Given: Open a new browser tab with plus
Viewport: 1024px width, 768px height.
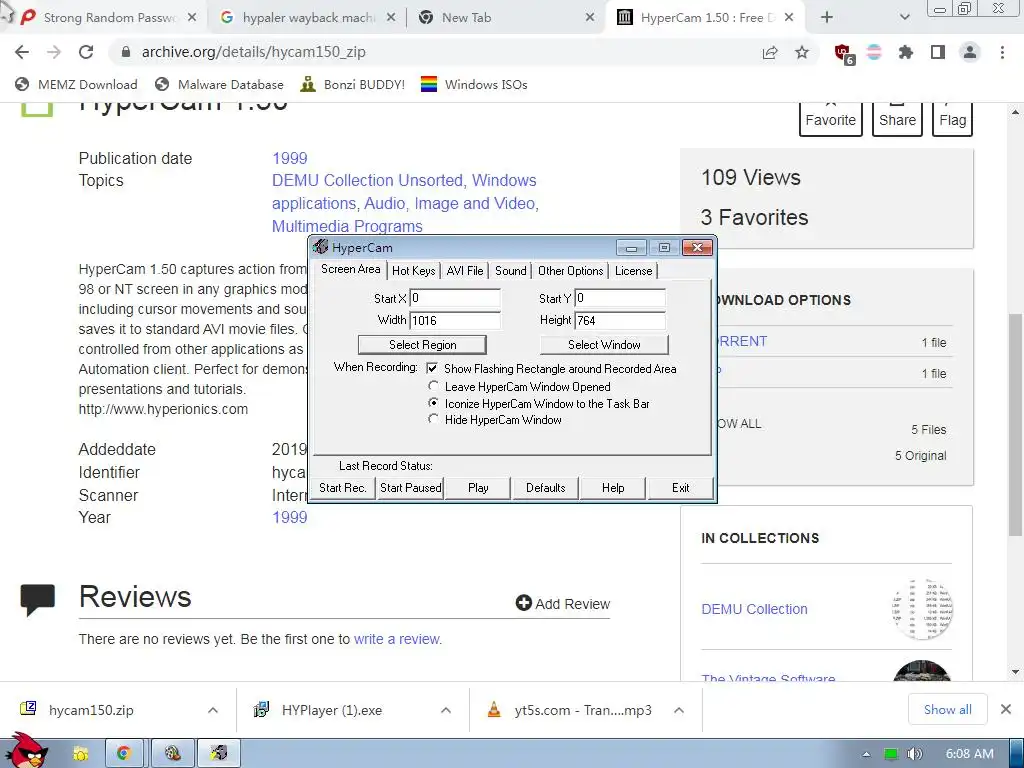Looking at the screenshot, I should tap(827, 18).
